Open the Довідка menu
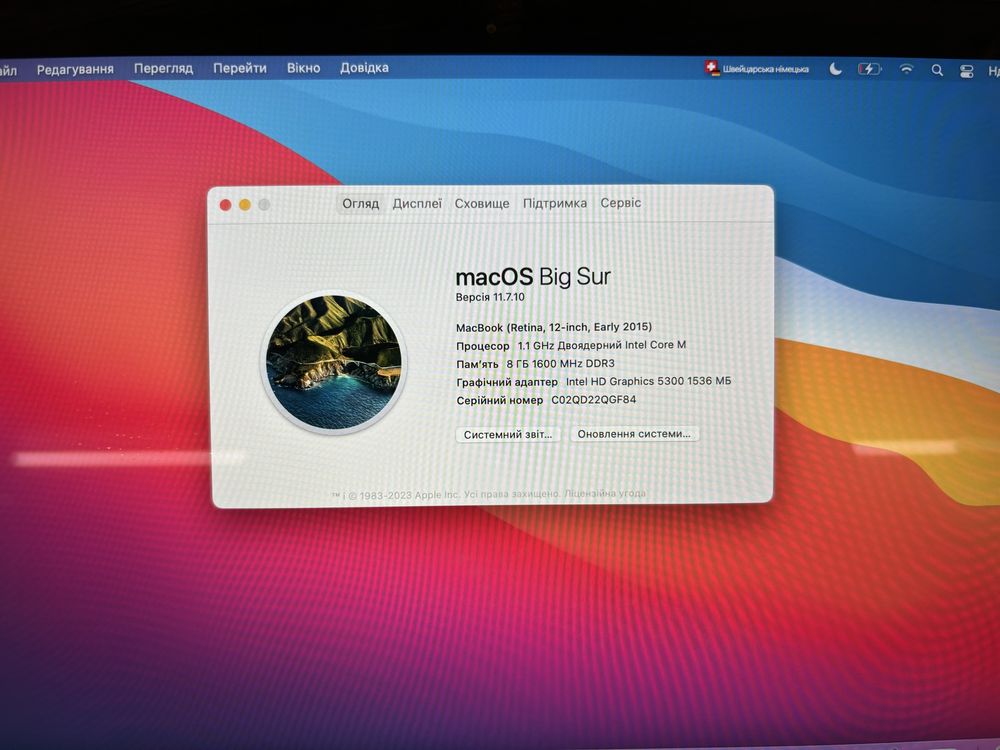 364,68
